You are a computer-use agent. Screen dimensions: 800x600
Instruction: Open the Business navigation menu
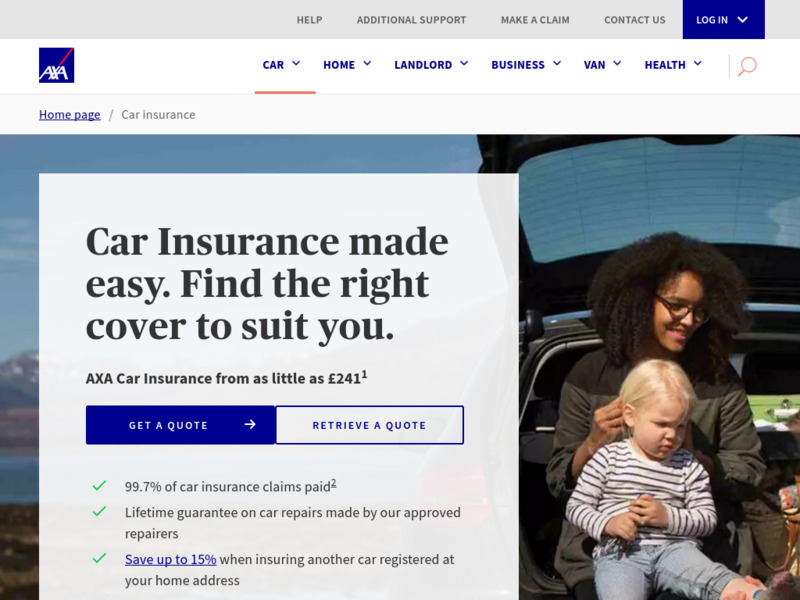(526, 65)
